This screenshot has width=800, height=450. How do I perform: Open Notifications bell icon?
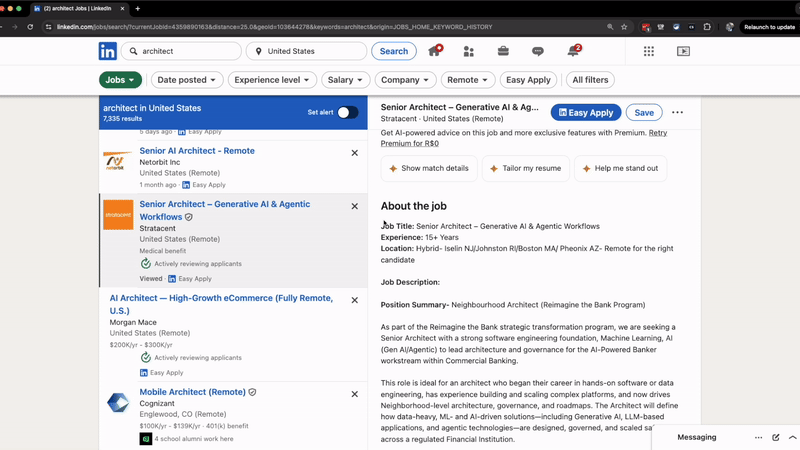click(573, 51)
